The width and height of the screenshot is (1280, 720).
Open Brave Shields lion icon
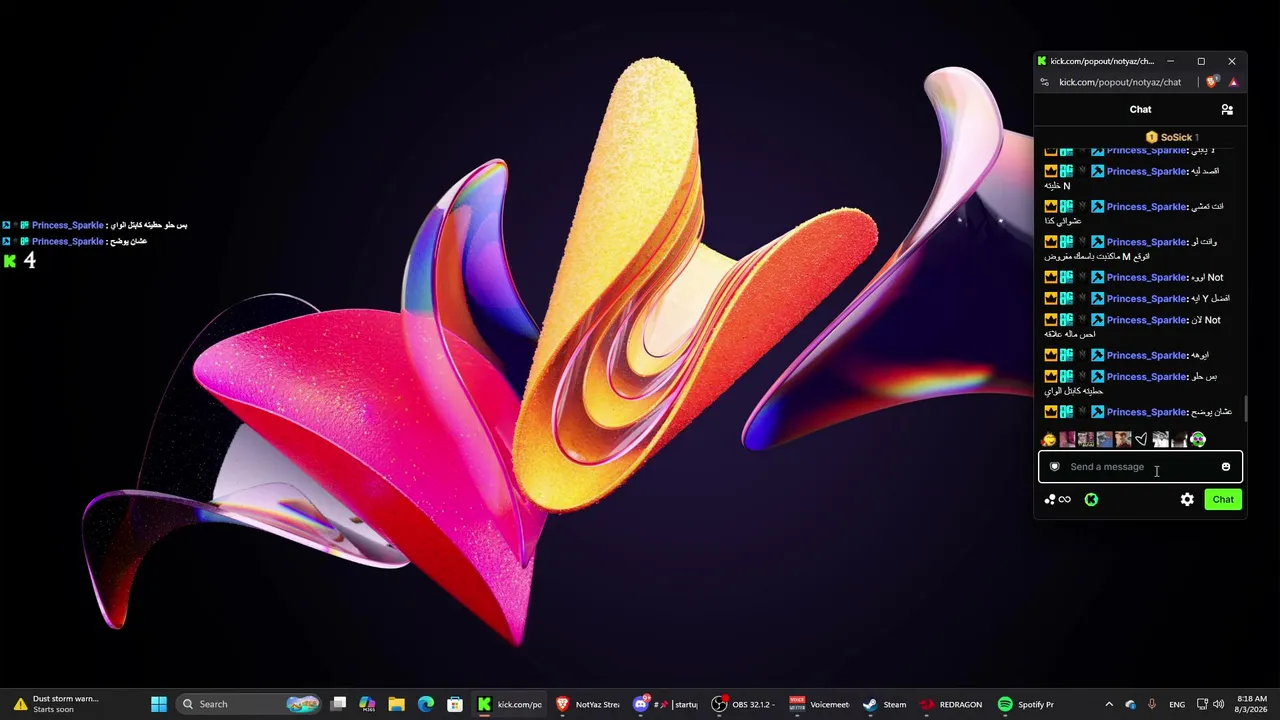(1212, 82)
